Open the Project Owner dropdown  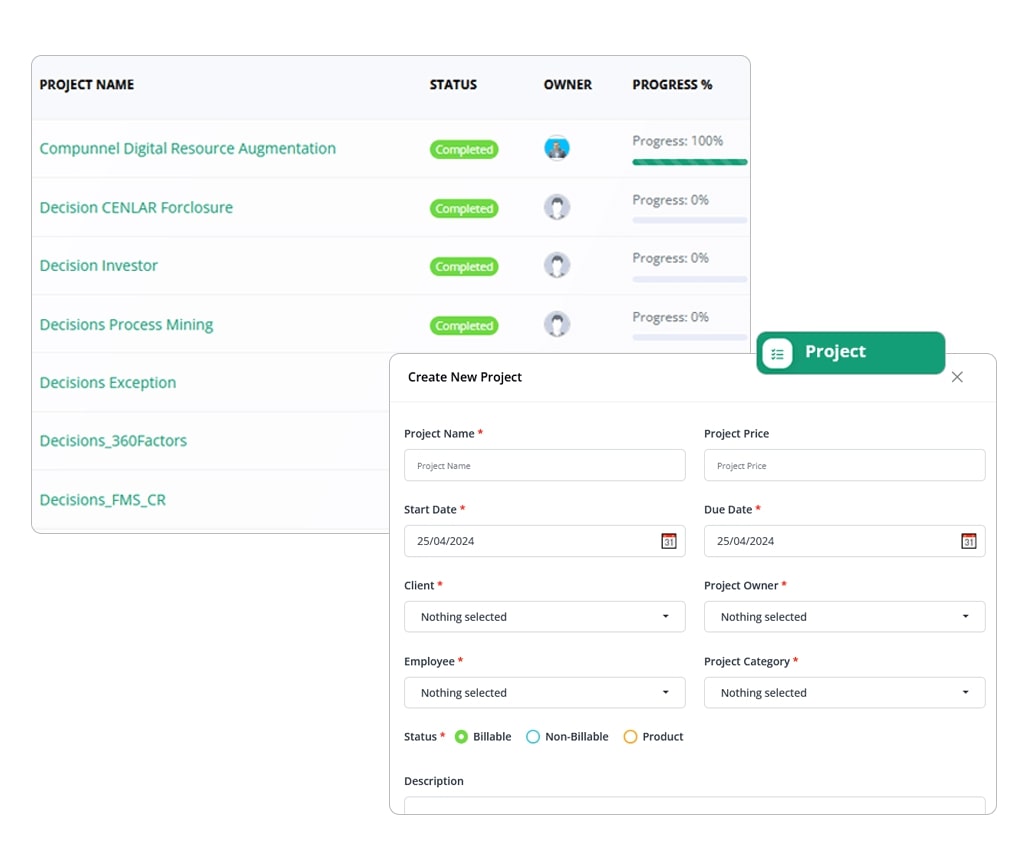[x=844, y=617]
